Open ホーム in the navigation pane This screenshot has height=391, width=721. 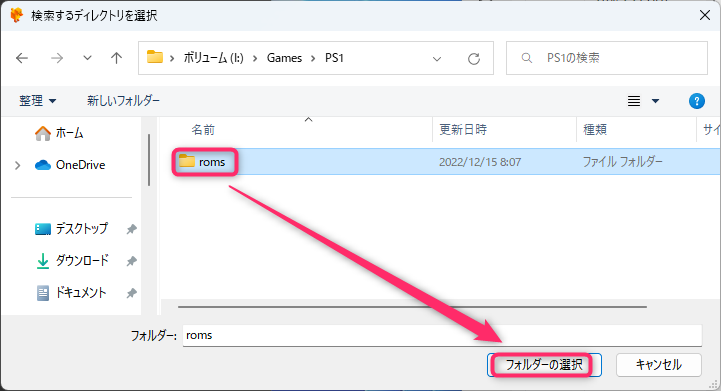[59, 133]
